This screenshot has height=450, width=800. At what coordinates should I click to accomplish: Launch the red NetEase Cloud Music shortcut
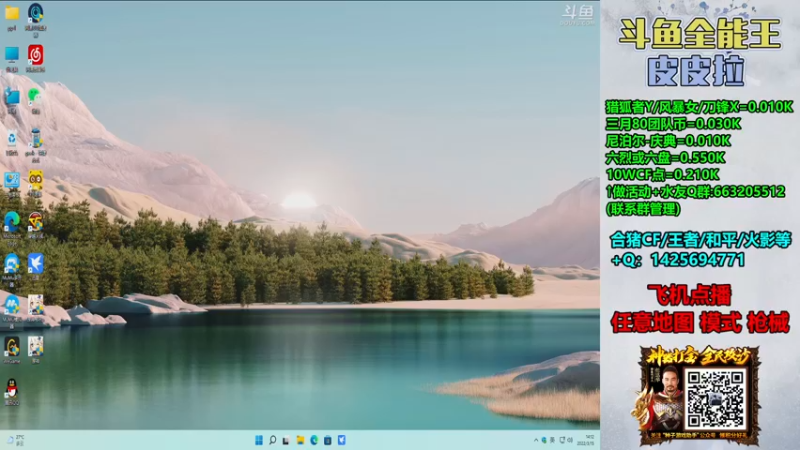point(35,55)
